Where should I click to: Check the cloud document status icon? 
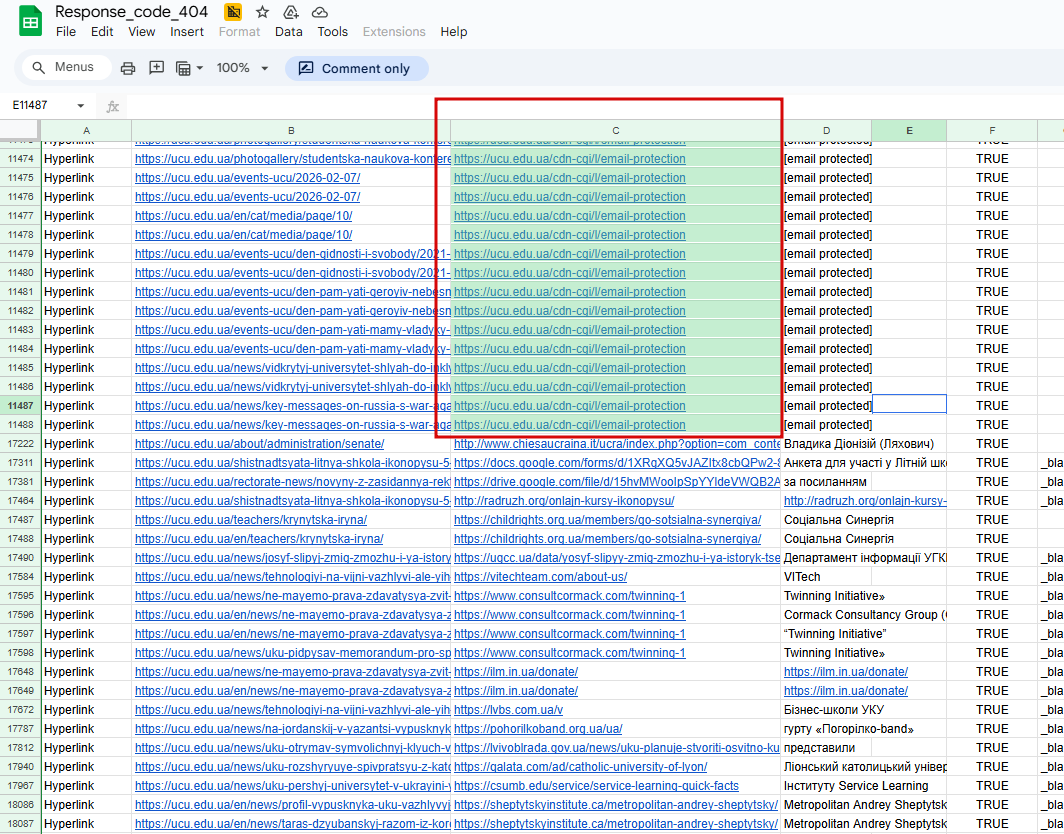(x=320, y=12)
